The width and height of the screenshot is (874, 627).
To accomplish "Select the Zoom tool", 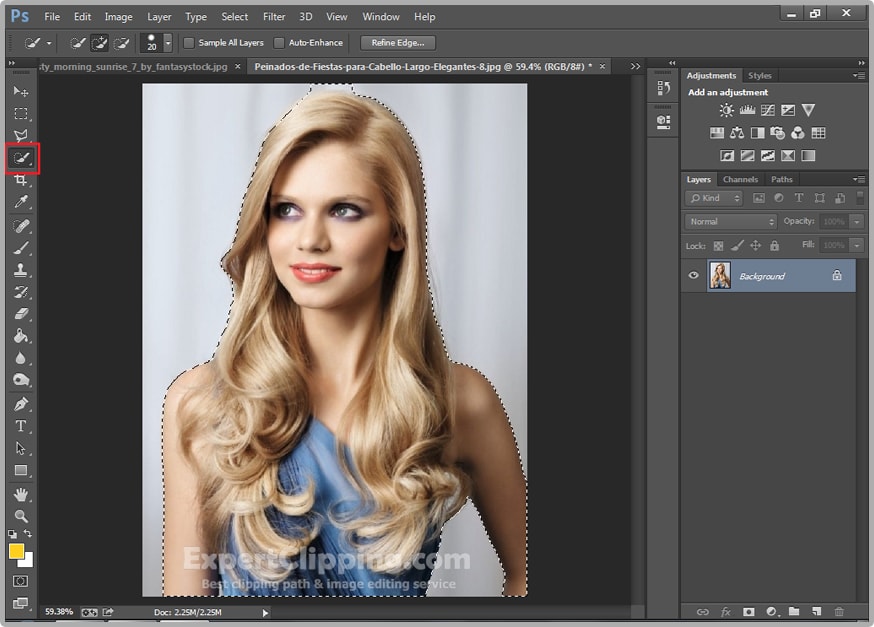I will coord(21,516).
